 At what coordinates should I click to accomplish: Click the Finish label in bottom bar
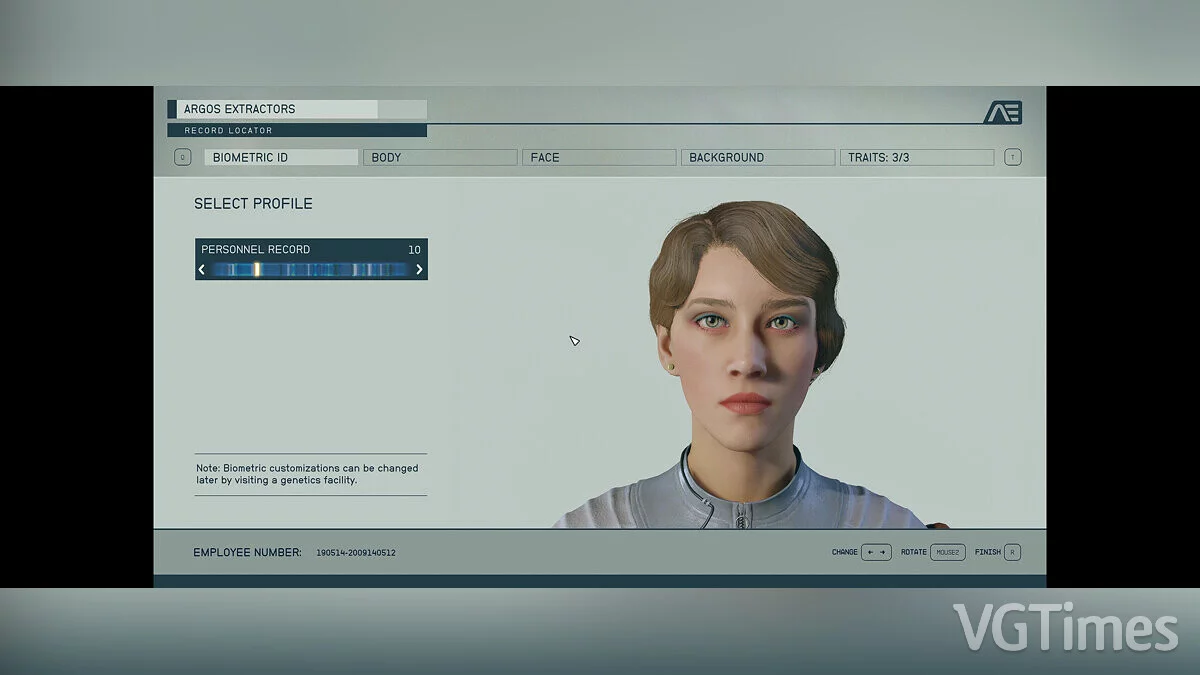point(987,552)
